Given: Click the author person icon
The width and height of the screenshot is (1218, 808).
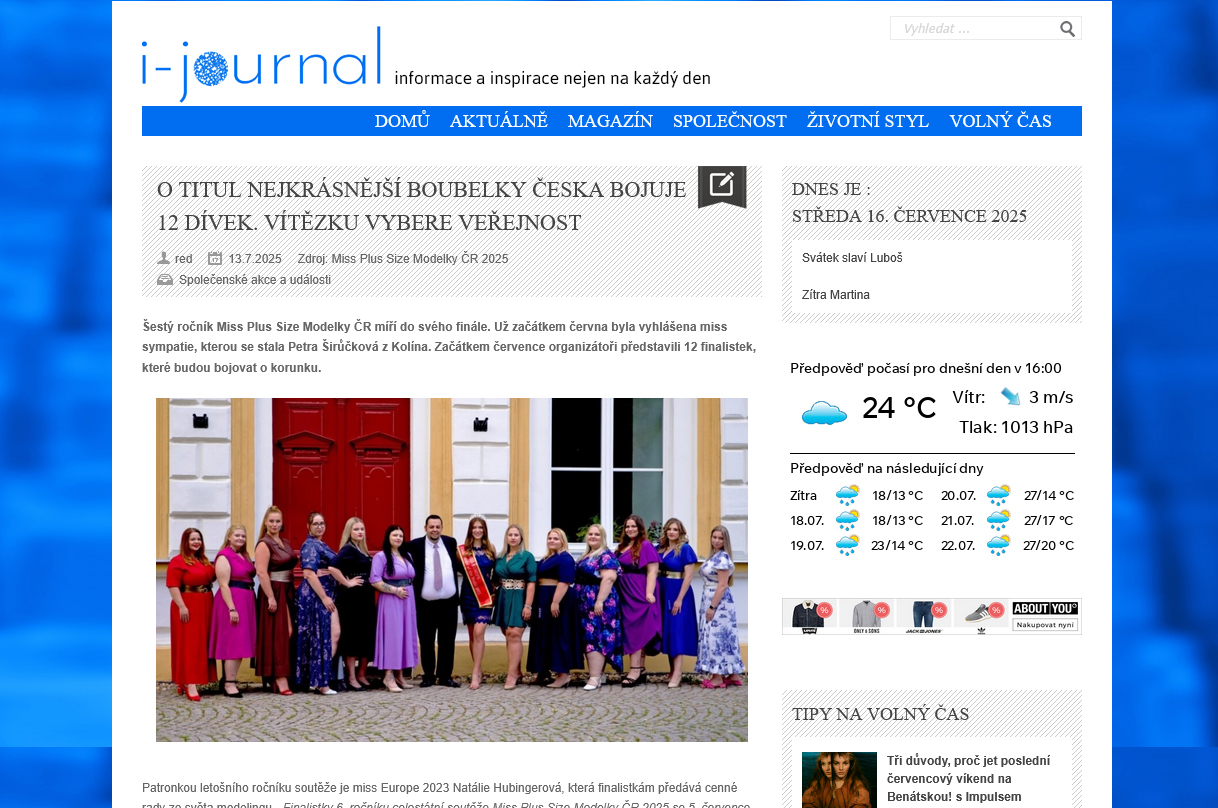Looking at the screenshot, I should [x=164, y=258].
